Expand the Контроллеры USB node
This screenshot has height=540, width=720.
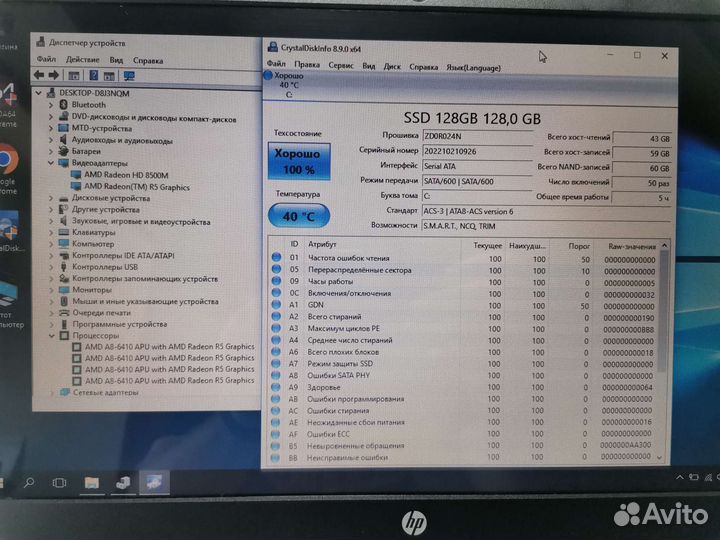click(x=51, y=267)
